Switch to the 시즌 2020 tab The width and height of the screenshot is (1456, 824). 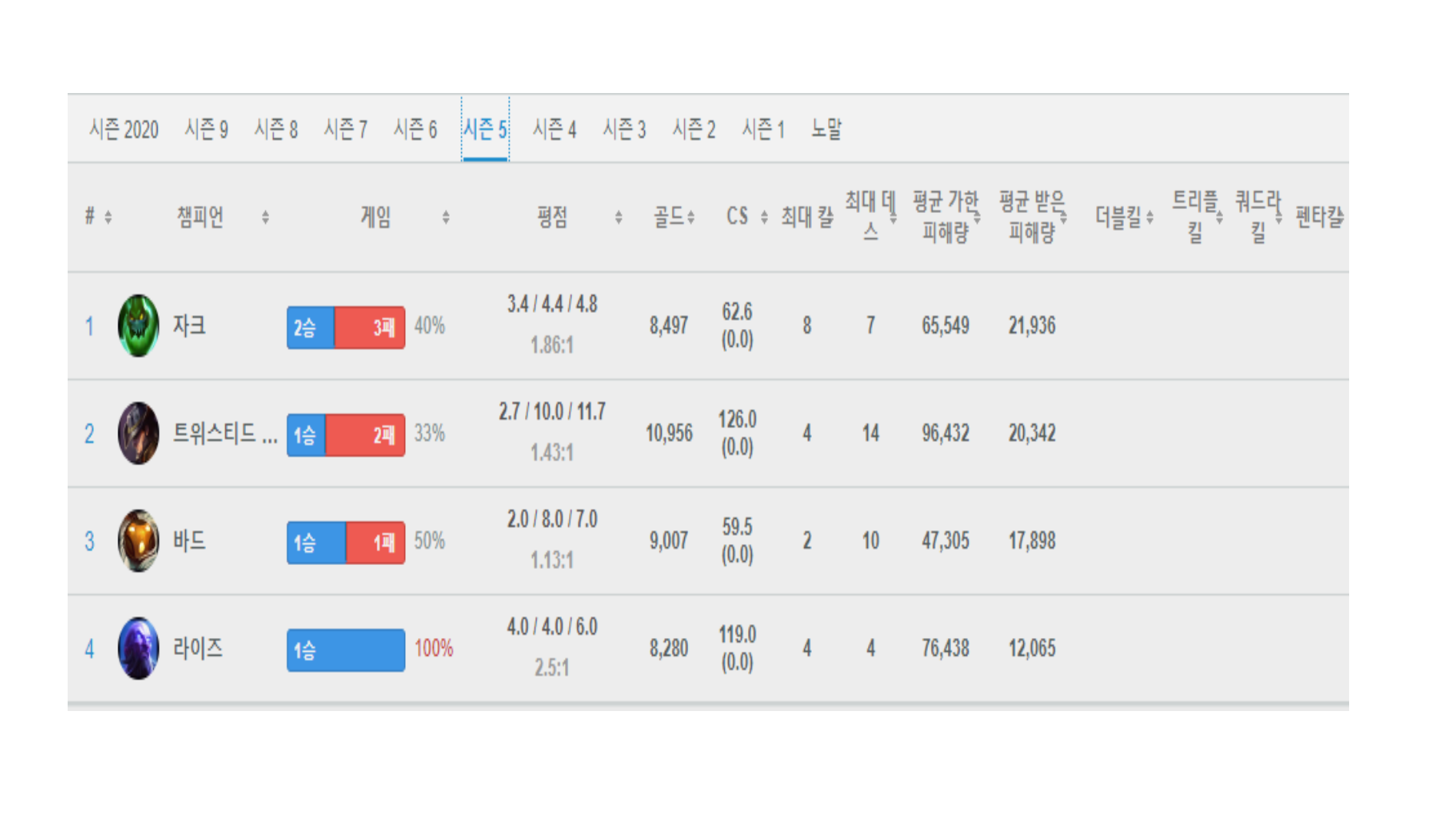(124, 129)
